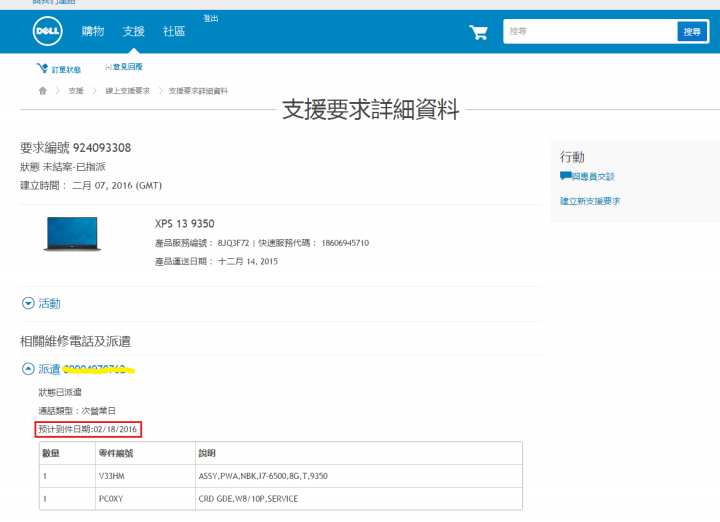This screenshot has height=522, width=720.
Task: Click the Dell logo
Action: tap(47, 31)
